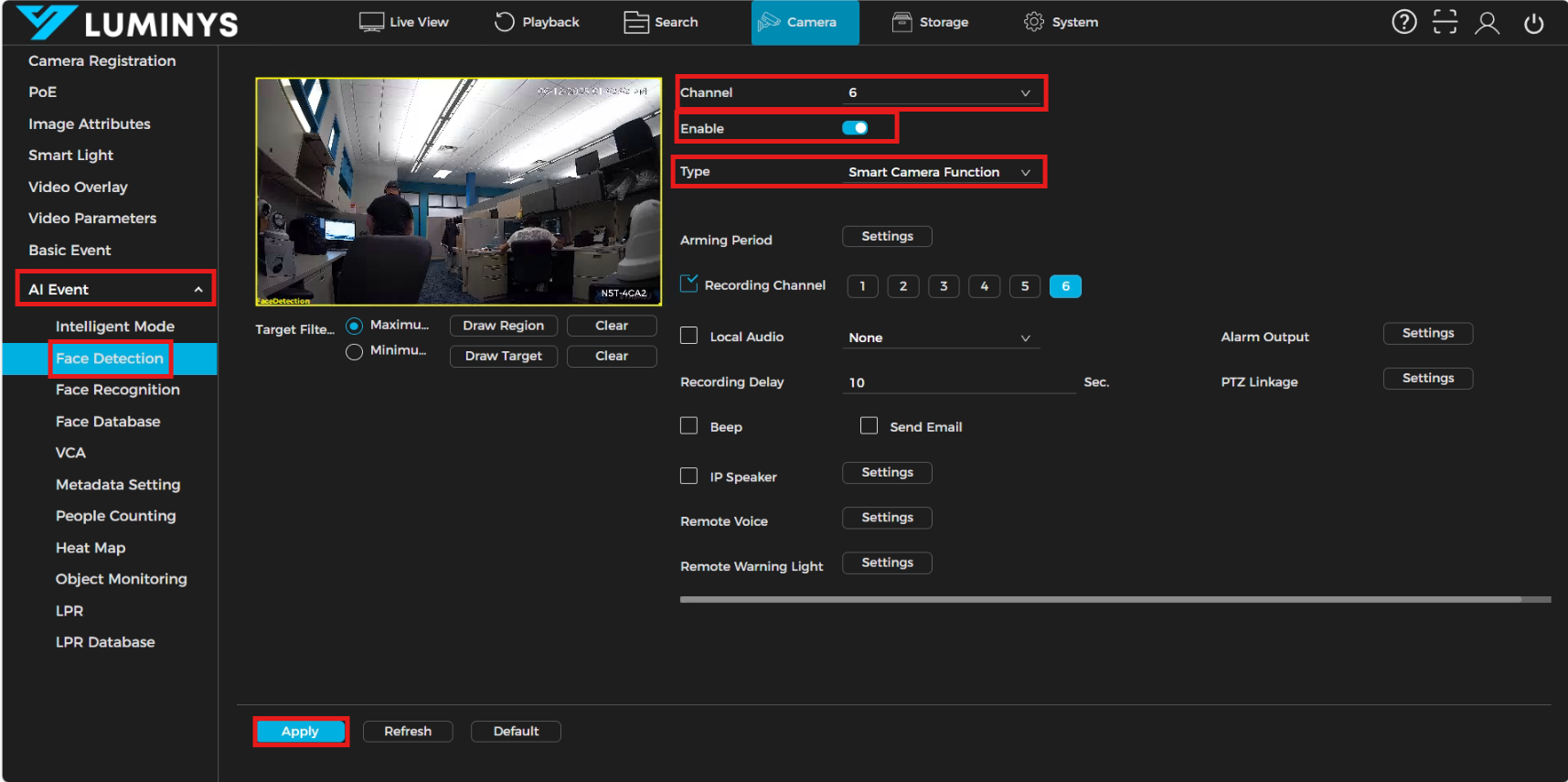The height and width of the screenshot is (782, 1568).
Task: Click the help question mark icon
Action: click(1403, 22)
